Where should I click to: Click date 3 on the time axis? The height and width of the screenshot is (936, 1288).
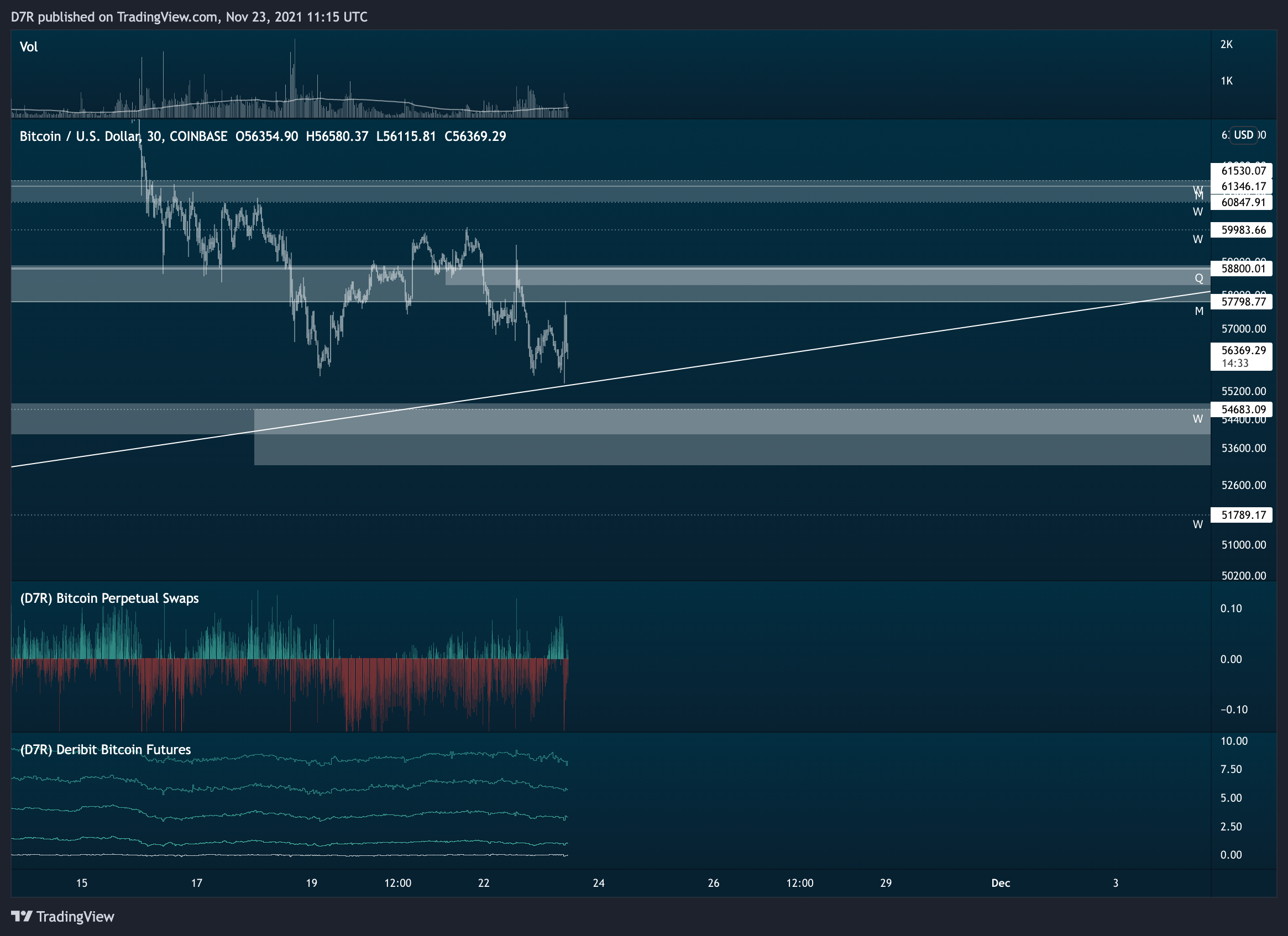click(1116, 883)
